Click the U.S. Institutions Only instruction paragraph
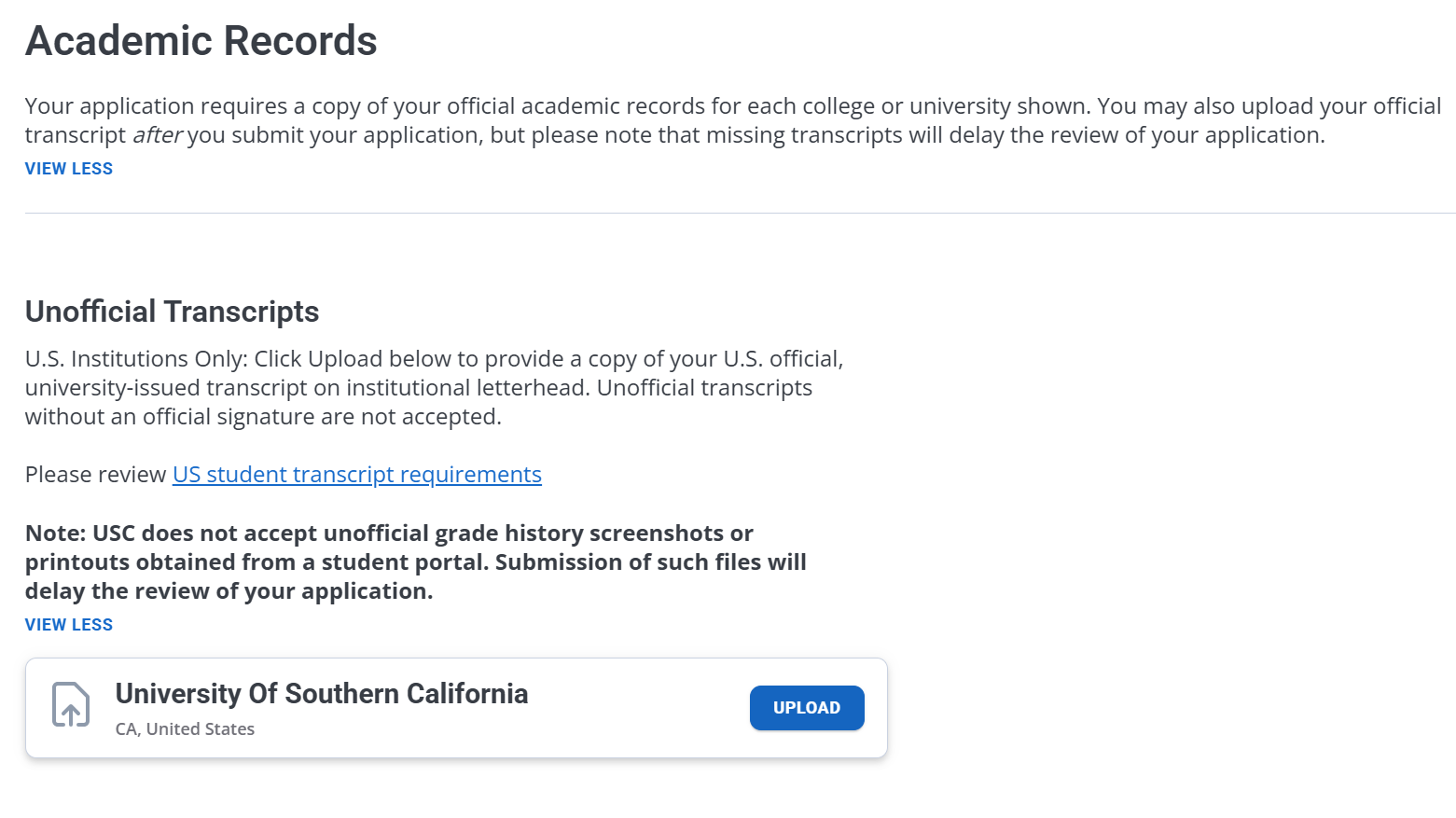This screenshot has width=1456, height=818. (x=435, y=388)
